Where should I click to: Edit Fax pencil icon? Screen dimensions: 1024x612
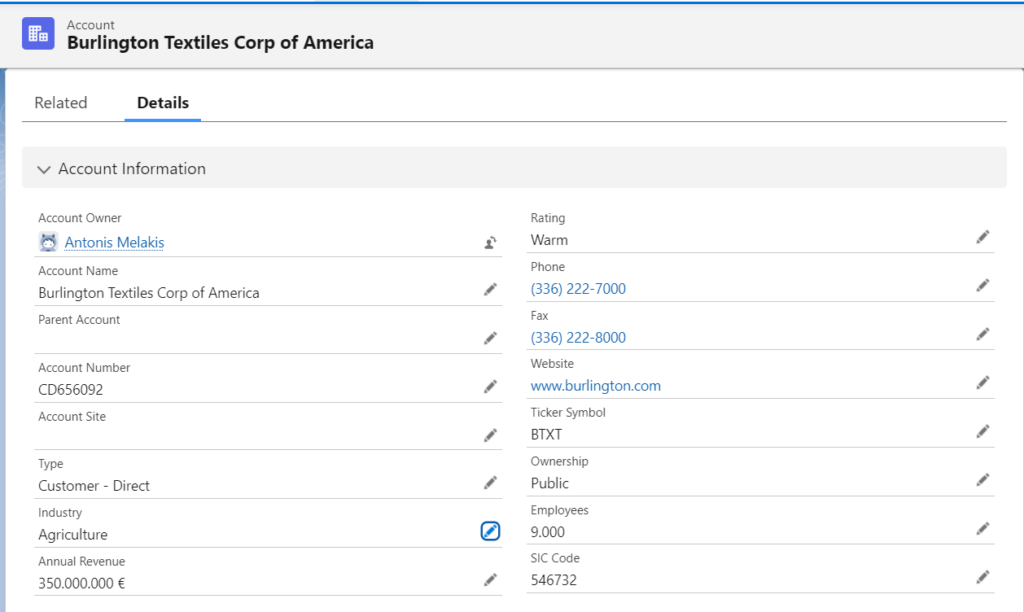tap(983, 334)
